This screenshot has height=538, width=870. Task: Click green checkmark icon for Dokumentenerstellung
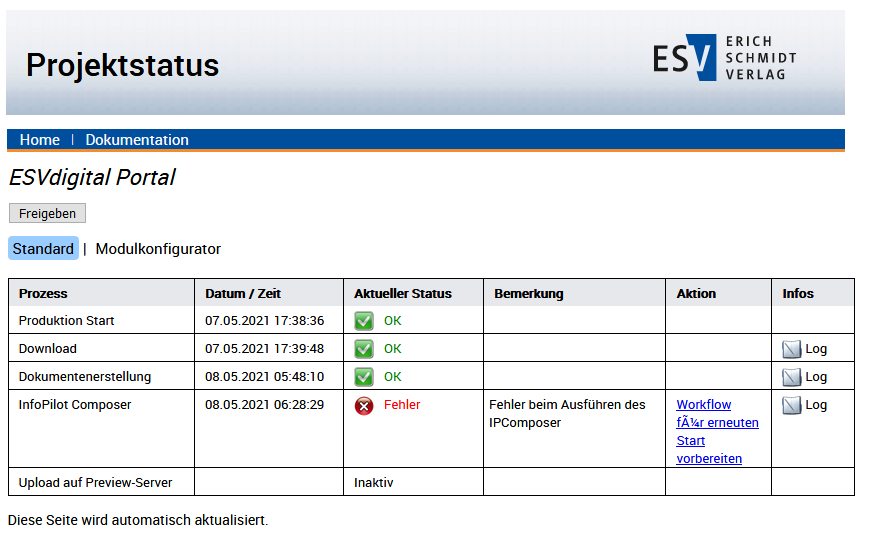coord(364,377)
